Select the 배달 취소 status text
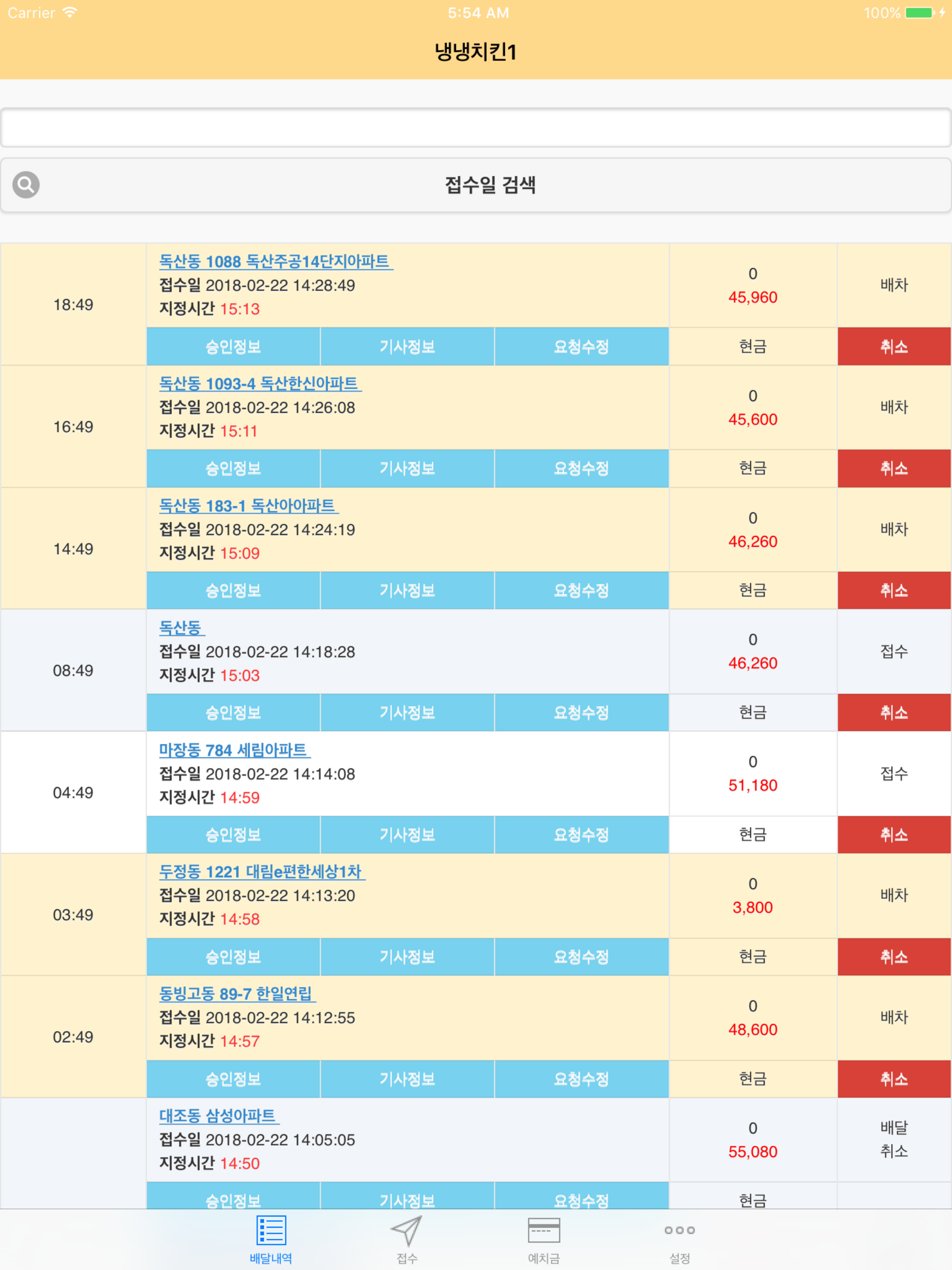This screenshot has width=952, height=1270. (x=894, y=1140)
